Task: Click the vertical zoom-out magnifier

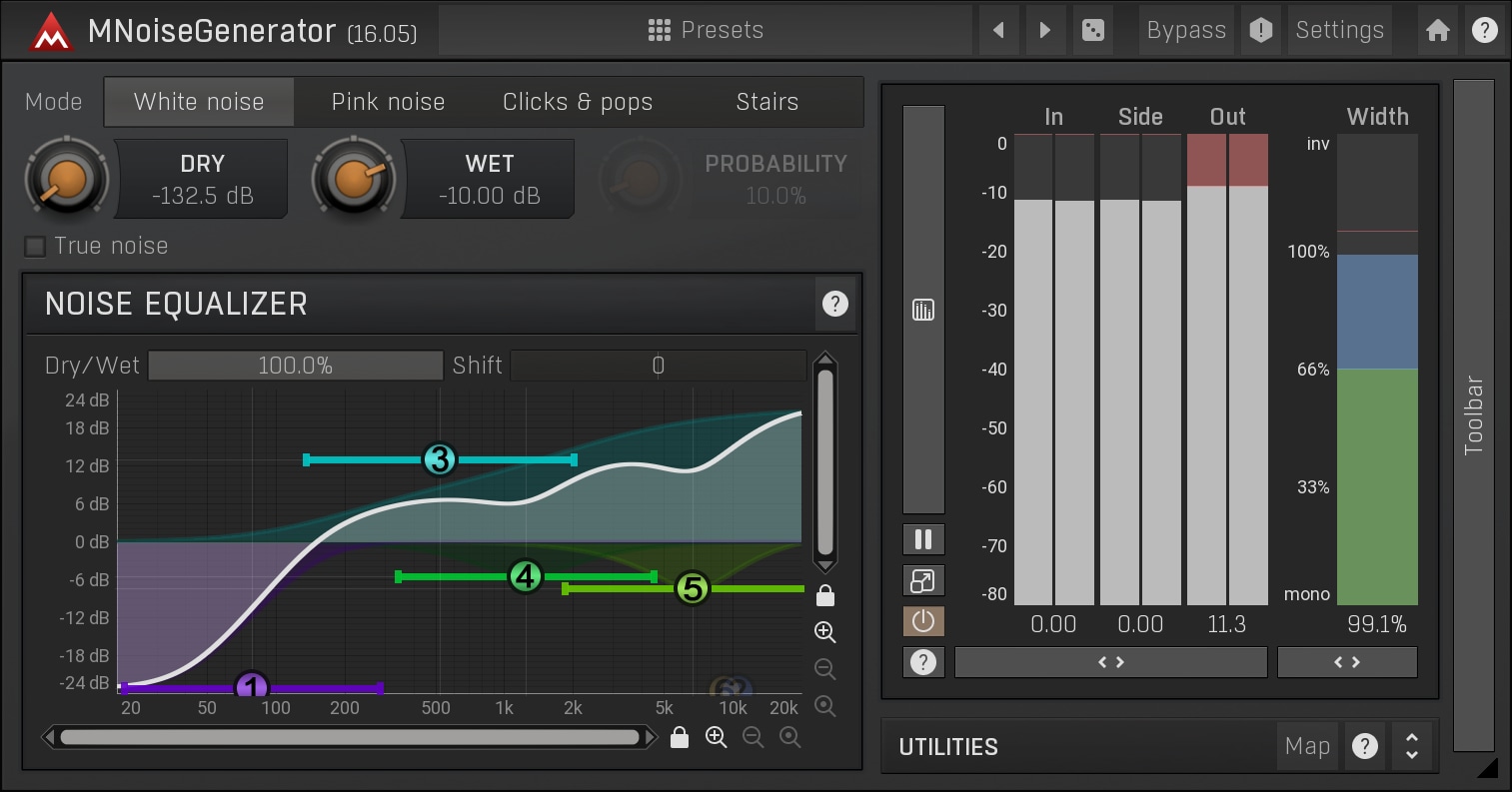Action: (x=825, y=669)
